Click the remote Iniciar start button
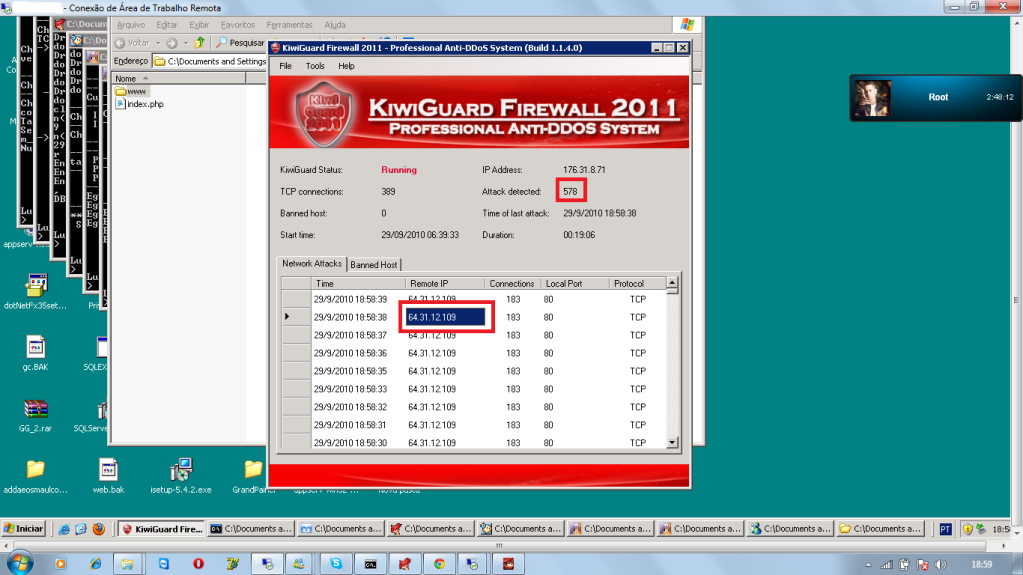1023x575 pixels. 24,528
